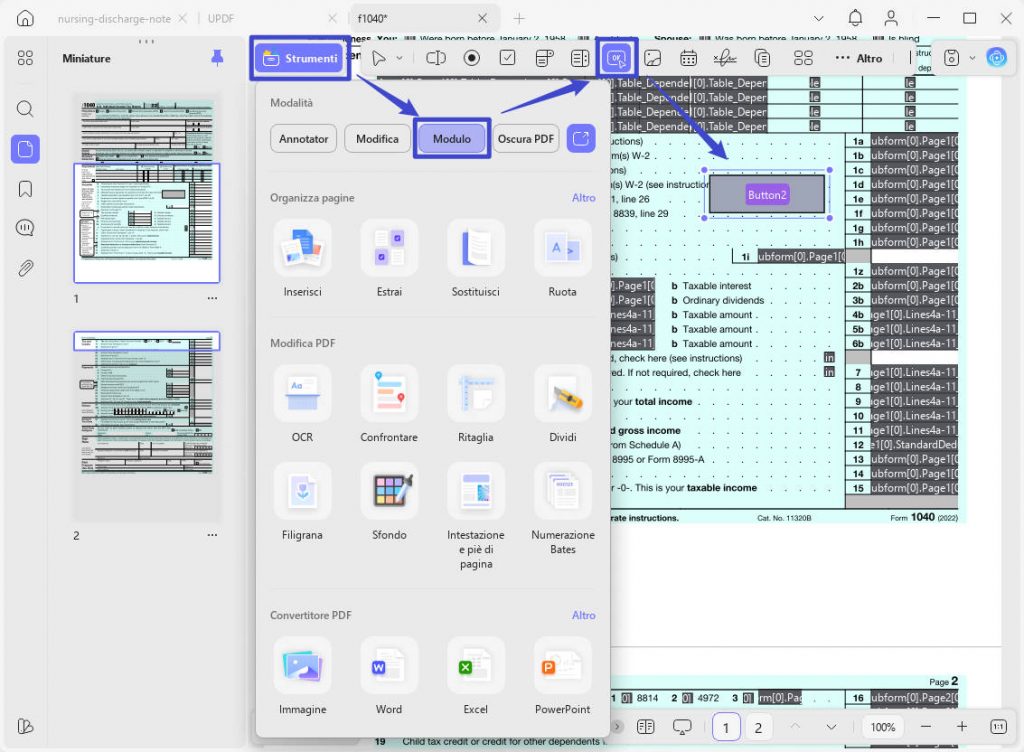Open the user account icon
1024x752 pixels.
point(891,18)
